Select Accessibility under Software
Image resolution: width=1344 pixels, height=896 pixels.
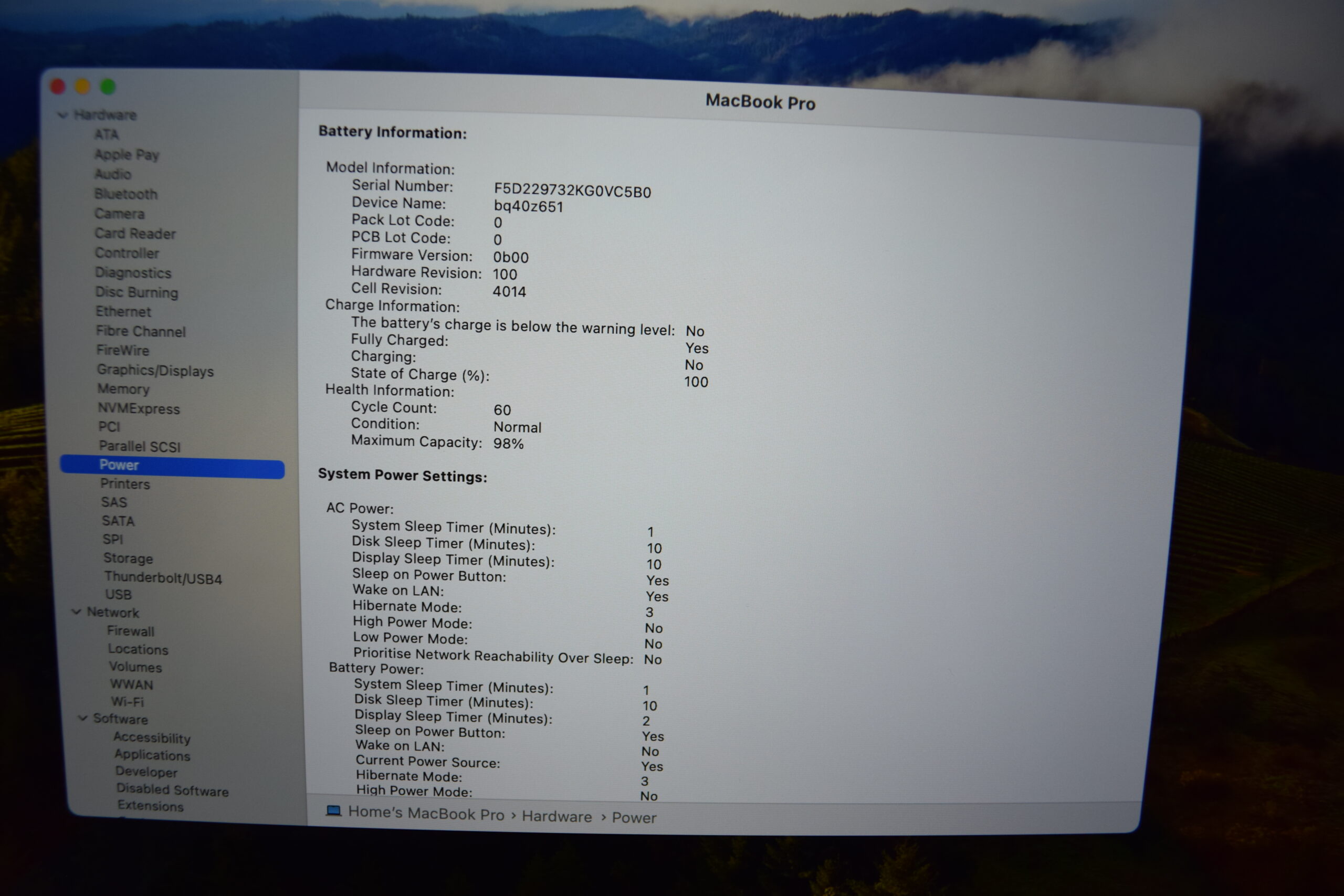coord(152,737)
